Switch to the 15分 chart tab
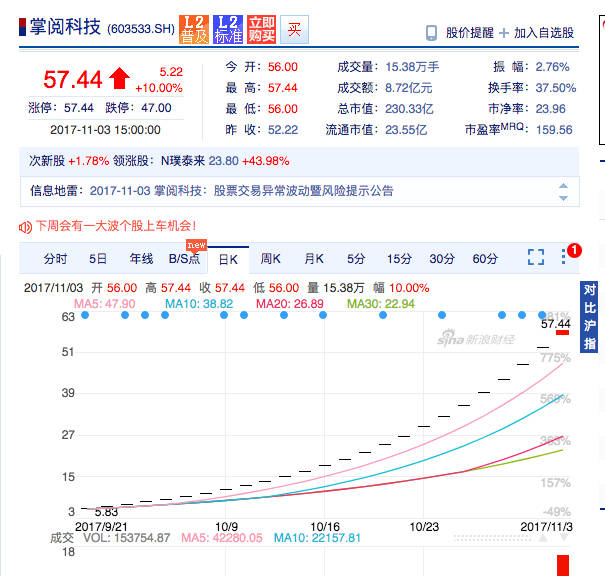The image size is (605, 576). click(399, 258)
